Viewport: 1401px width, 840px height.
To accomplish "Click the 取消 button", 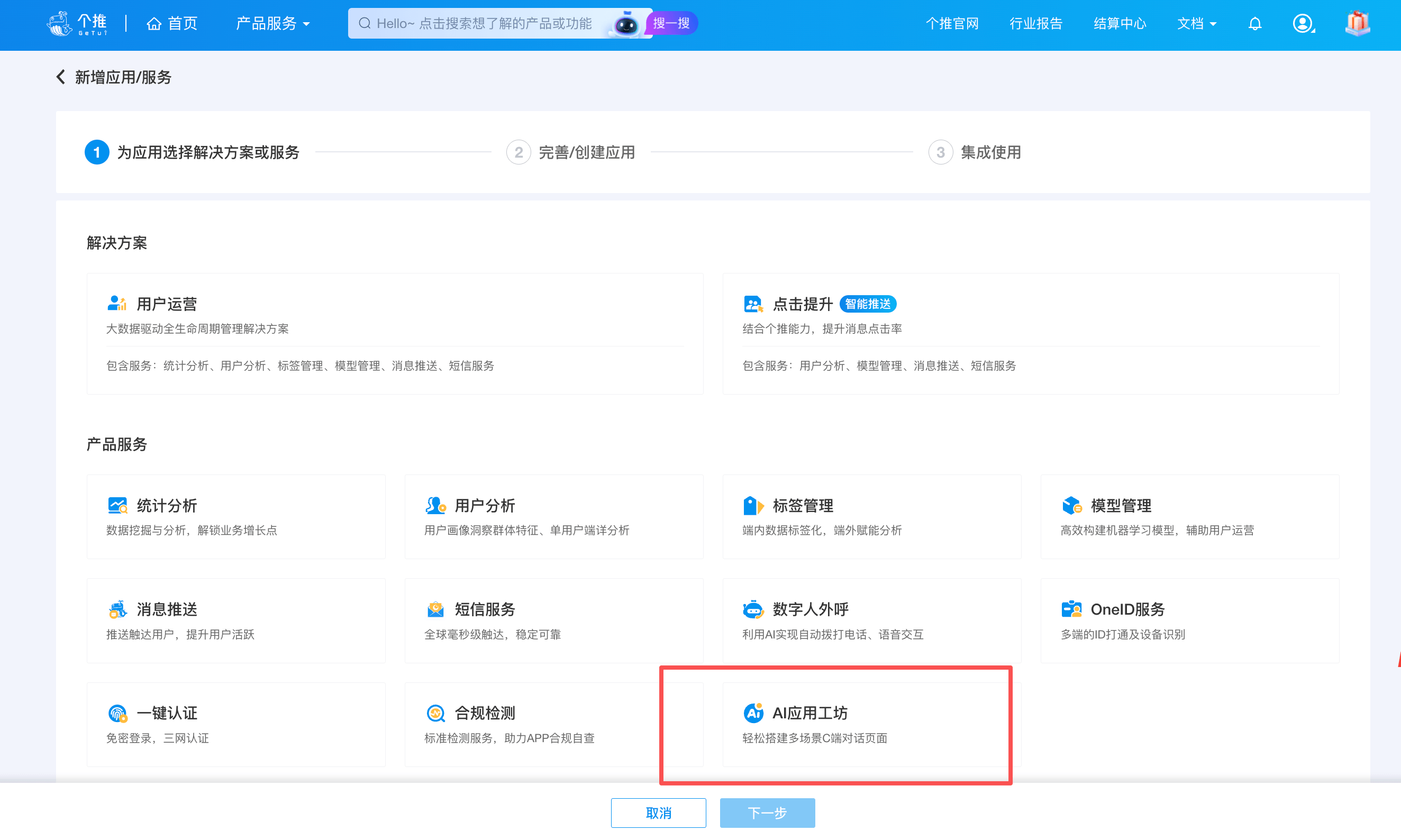I will [658, 813].
